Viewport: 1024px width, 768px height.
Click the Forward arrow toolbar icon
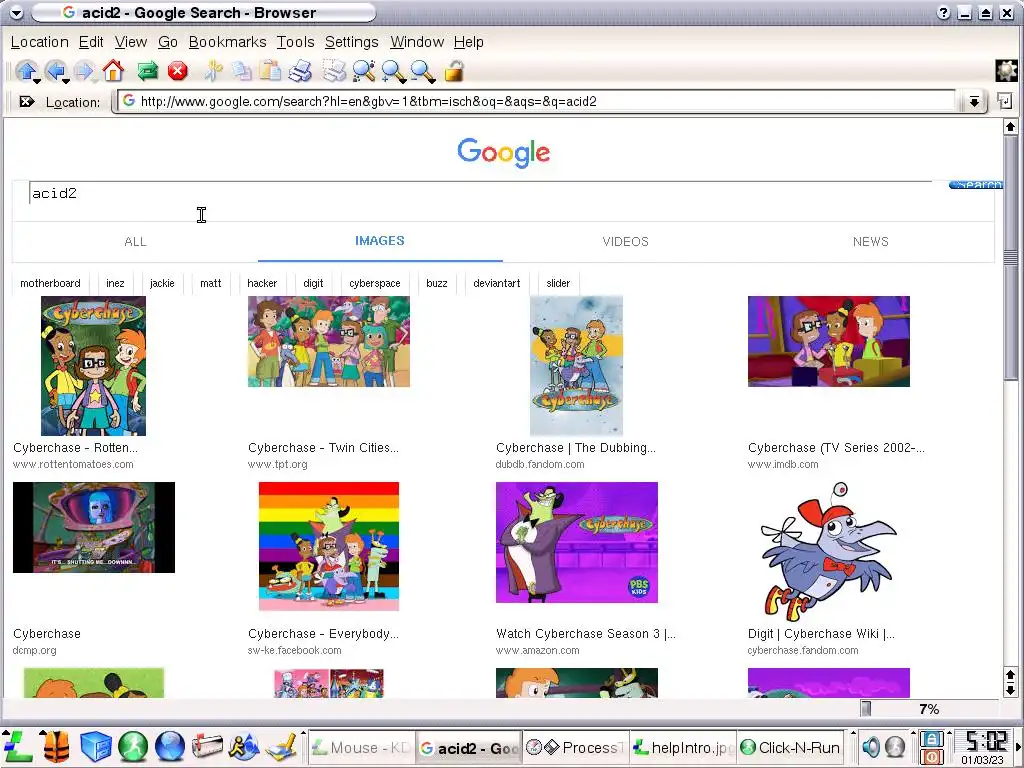pyautogui.click(x=84, y=70)
